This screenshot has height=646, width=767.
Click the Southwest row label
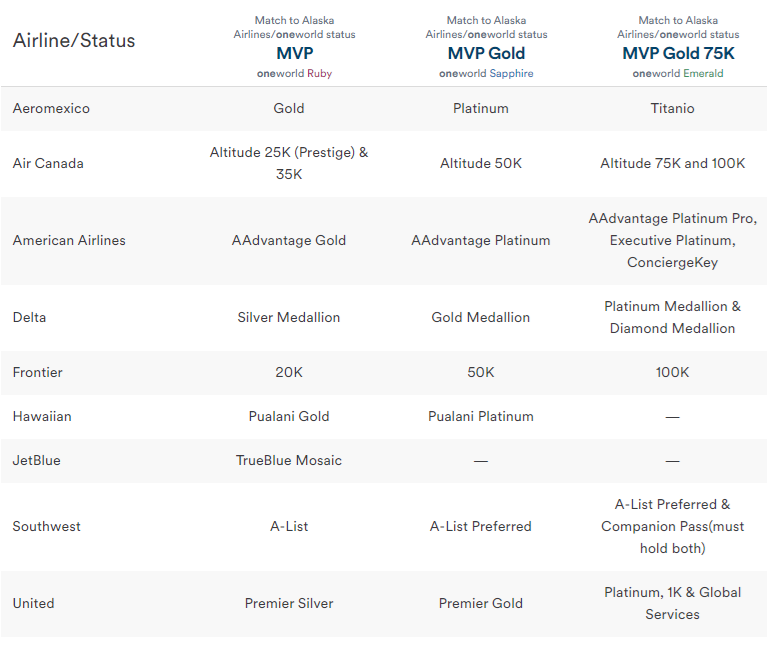(x=47, y=526)
